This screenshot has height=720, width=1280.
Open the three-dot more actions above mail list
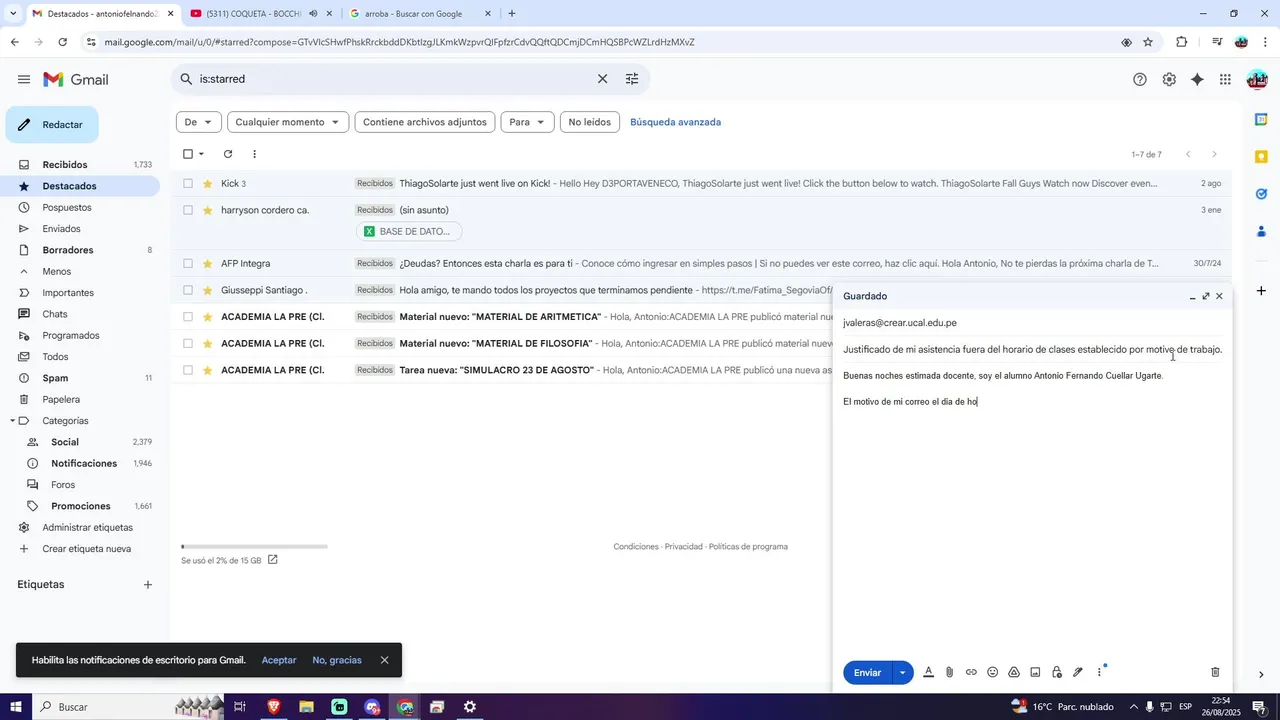(x=254, y=154)
